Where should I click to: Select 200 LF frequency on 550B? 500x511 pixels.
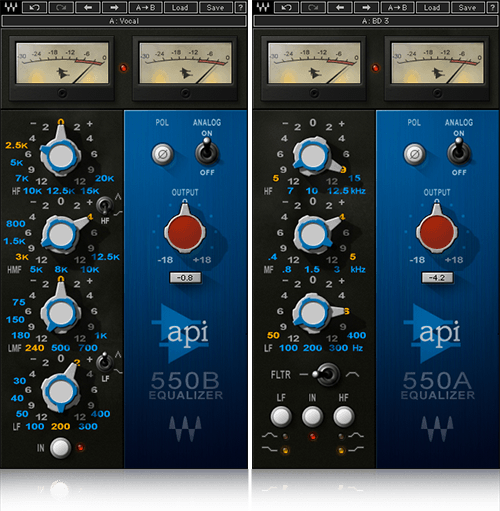click(61, 426)
